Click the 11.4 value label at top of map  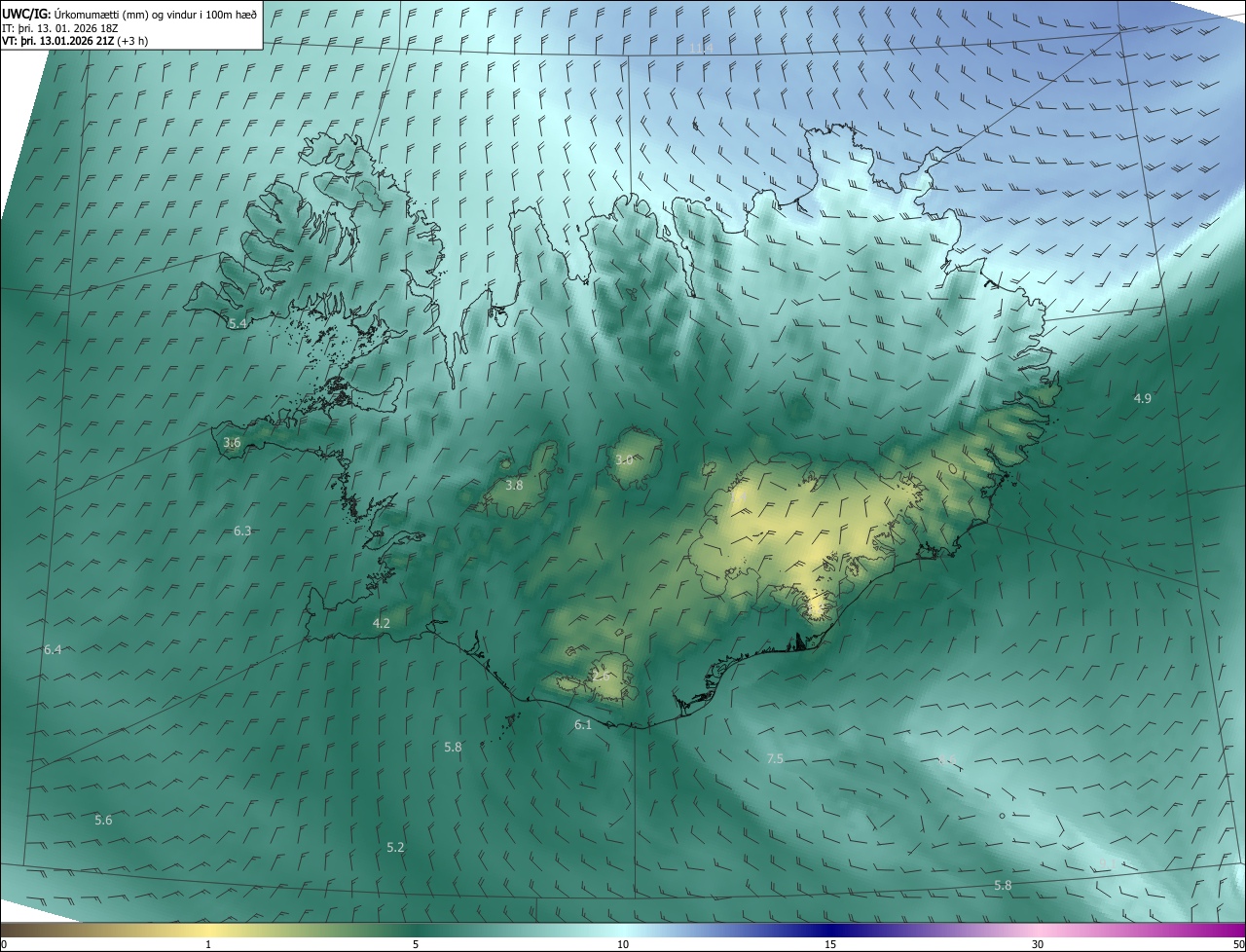[701, 48]
